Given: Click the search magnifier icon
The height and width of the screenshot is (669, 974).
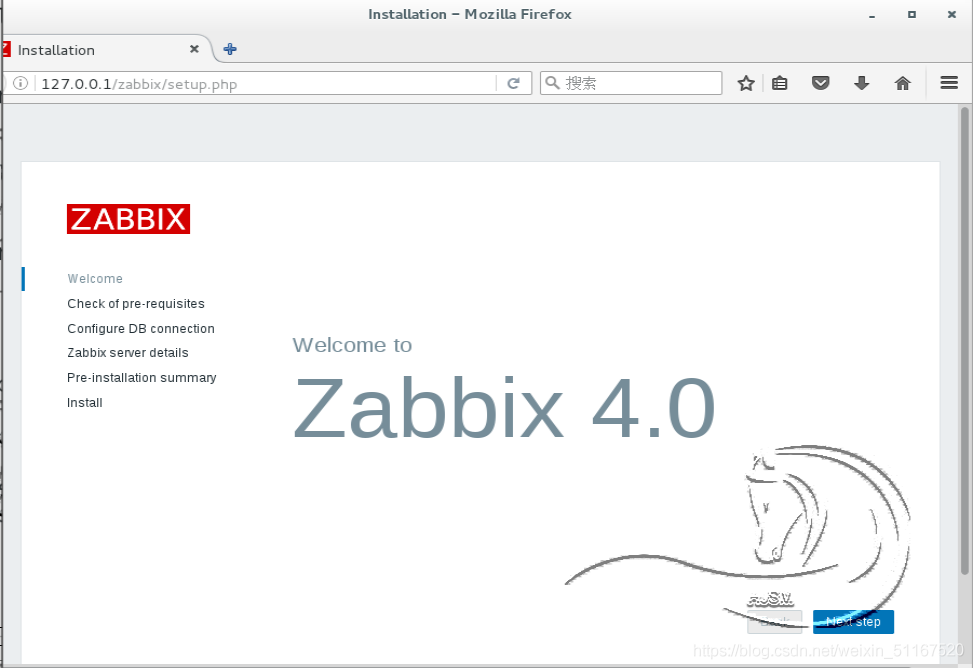Looking at the screenshot, I should 552,83.
